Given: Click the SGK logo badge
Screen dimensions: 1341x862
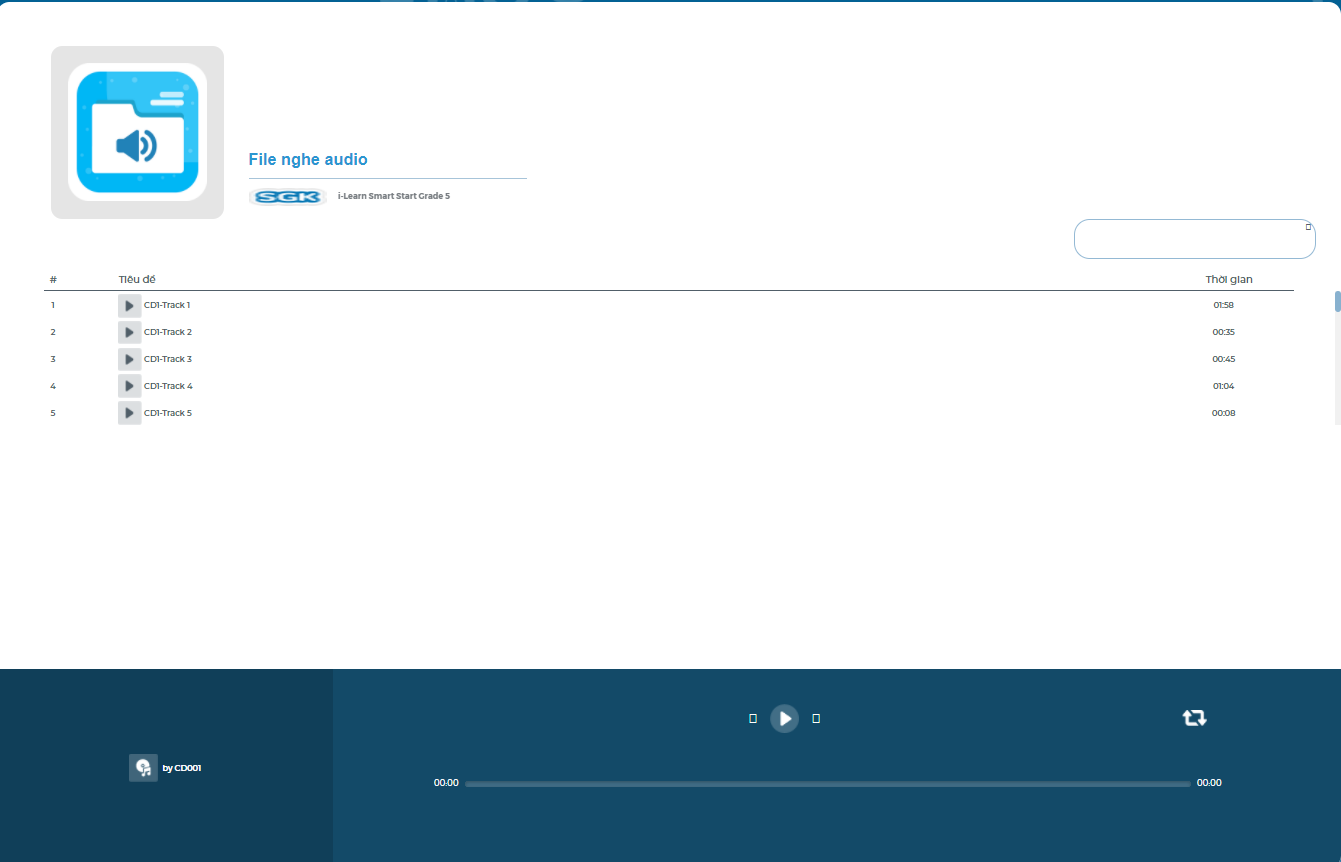Looking at the screenshot, I should click(288, 197).
